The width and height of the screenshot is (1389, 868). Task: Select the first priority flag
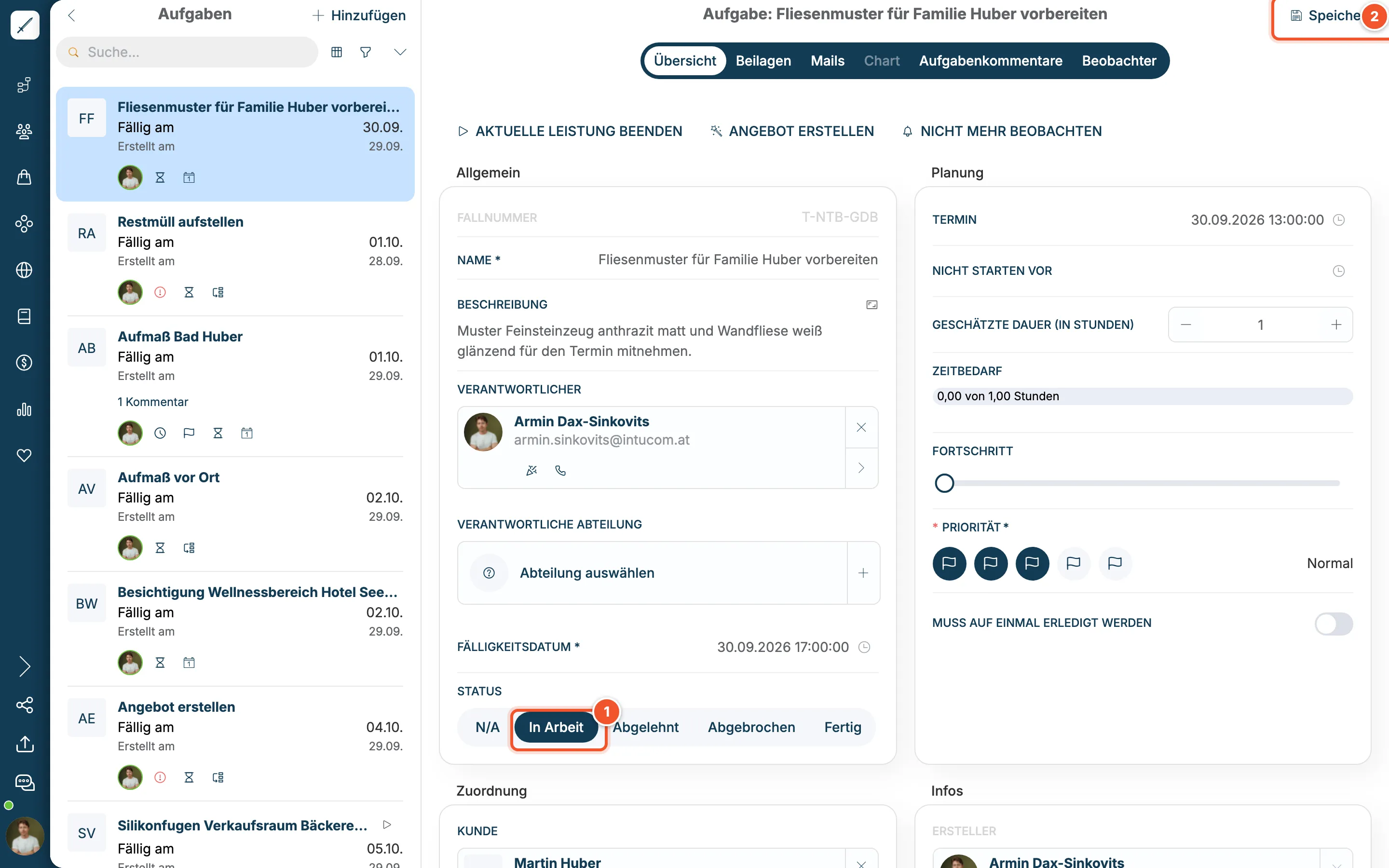[949, 563]
